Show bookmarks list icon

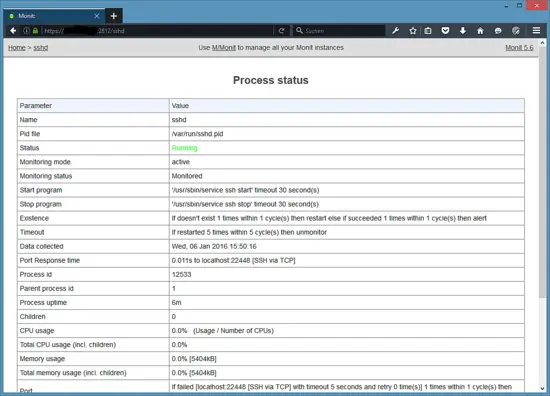click(428, 31)
